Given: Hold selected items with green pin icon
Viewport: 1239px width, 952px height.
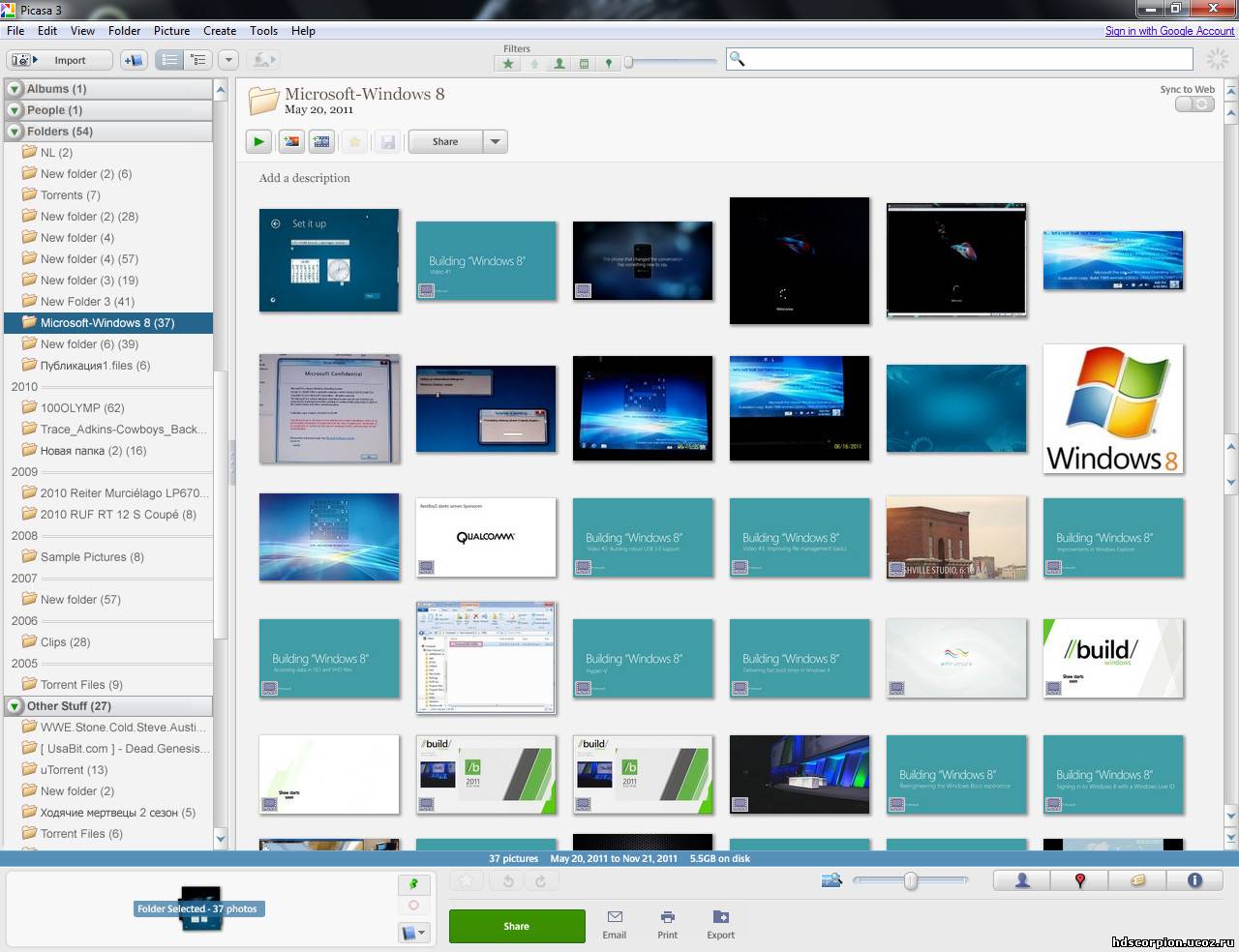Looking at the screenshot, I should tap(413, 884).
